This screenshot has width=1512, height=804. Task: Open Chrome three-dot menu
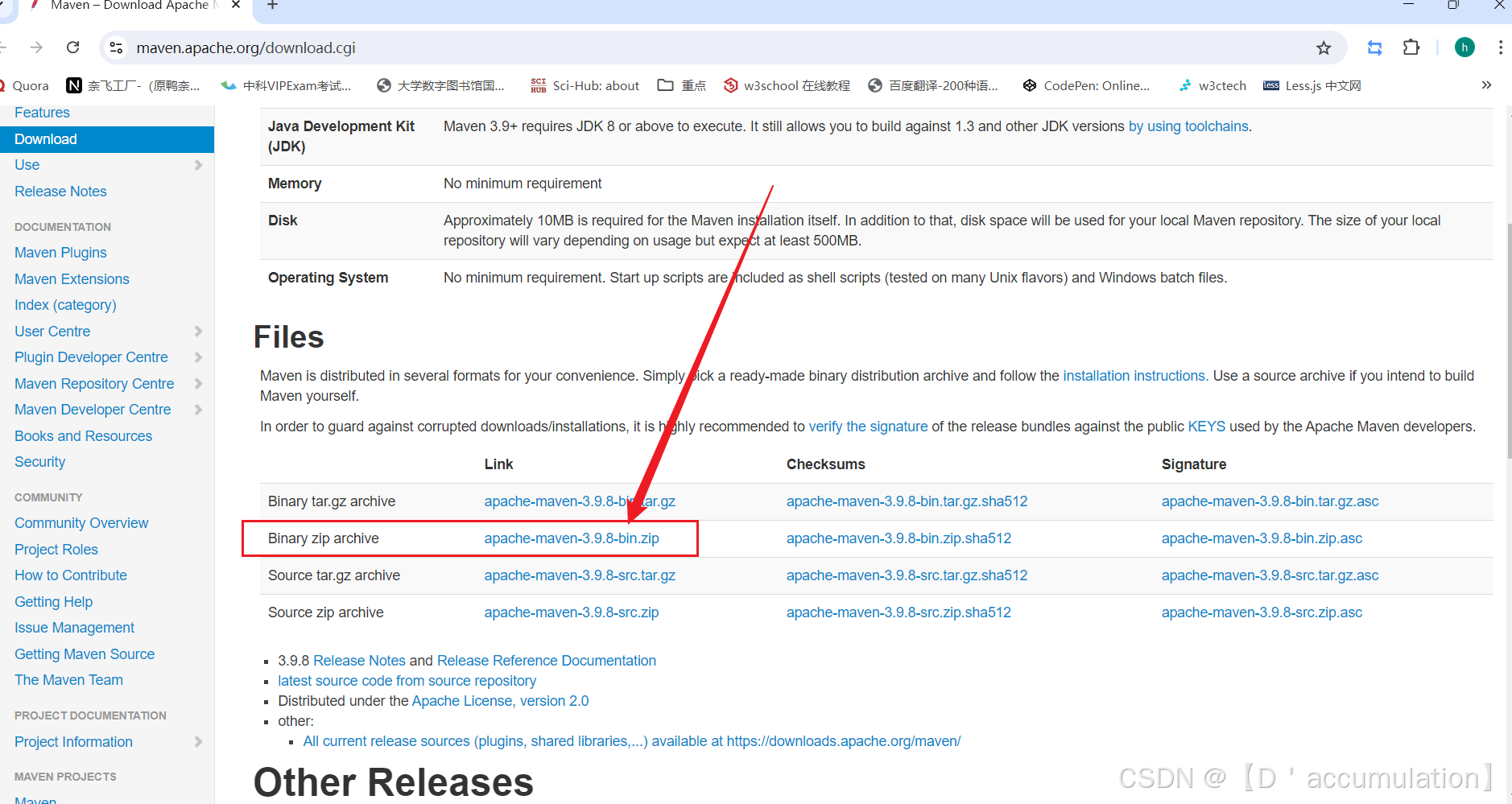click(1500, 47)
